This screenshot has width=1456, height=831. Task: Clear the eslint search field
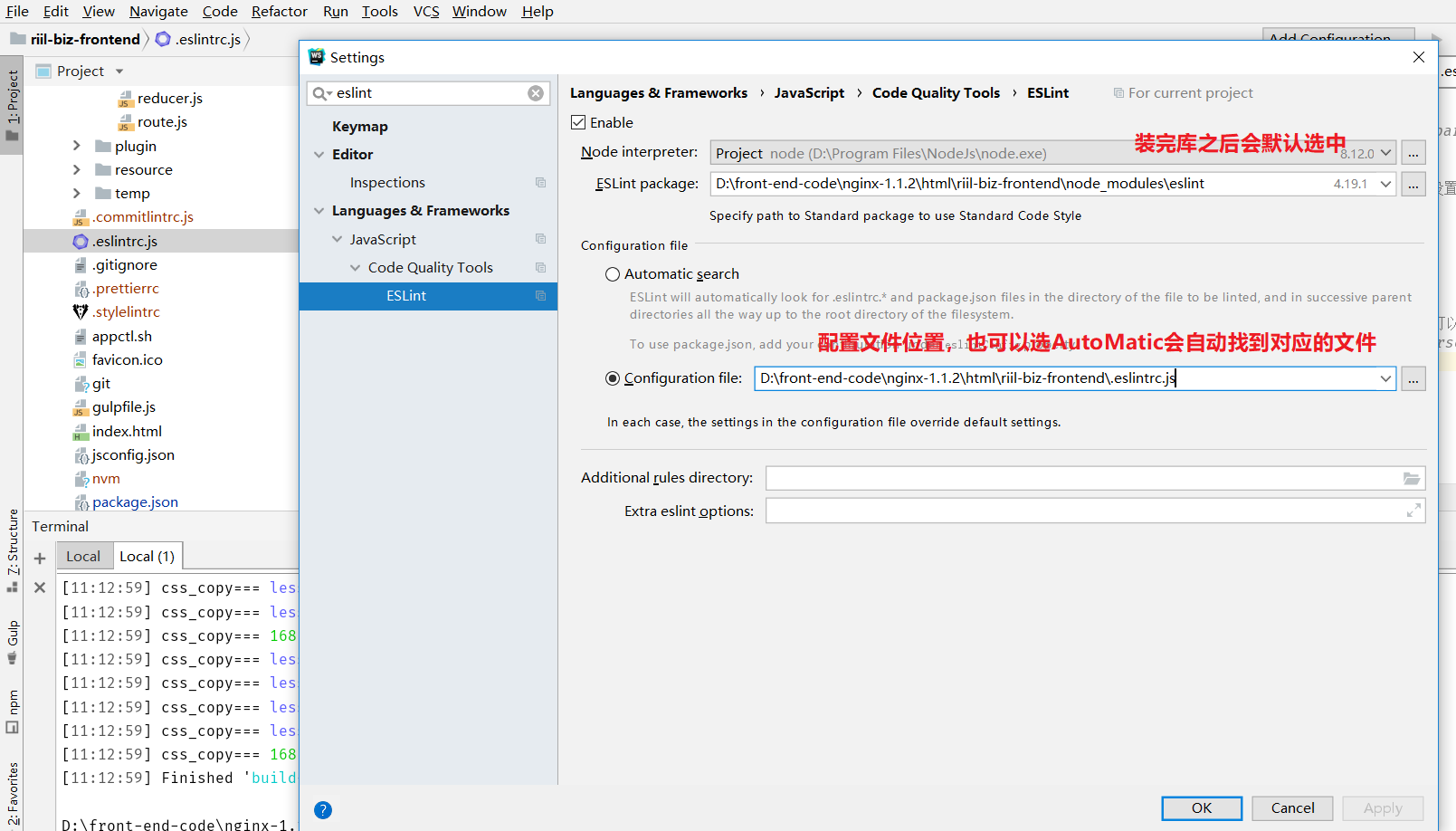(536, 93)
